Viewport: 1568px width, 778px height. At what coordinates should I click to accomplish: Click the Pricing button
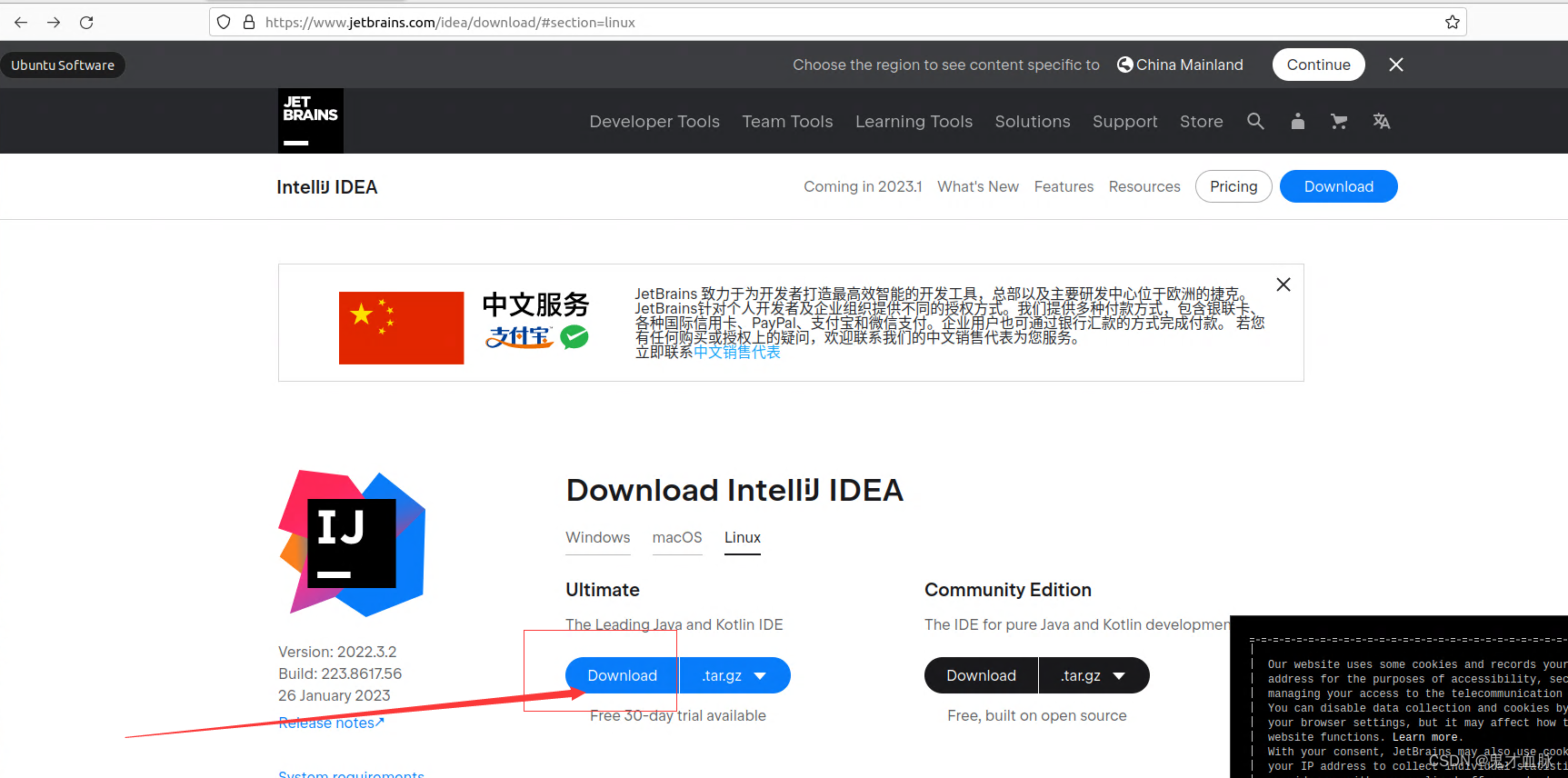[1233, 186]
